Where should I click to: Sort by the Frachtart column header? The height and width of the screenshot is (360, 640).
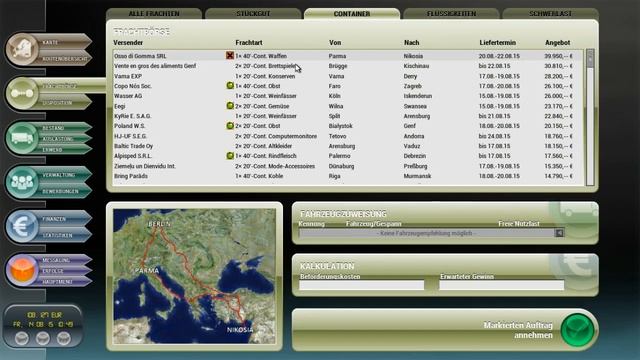click(x=249, y=42)
